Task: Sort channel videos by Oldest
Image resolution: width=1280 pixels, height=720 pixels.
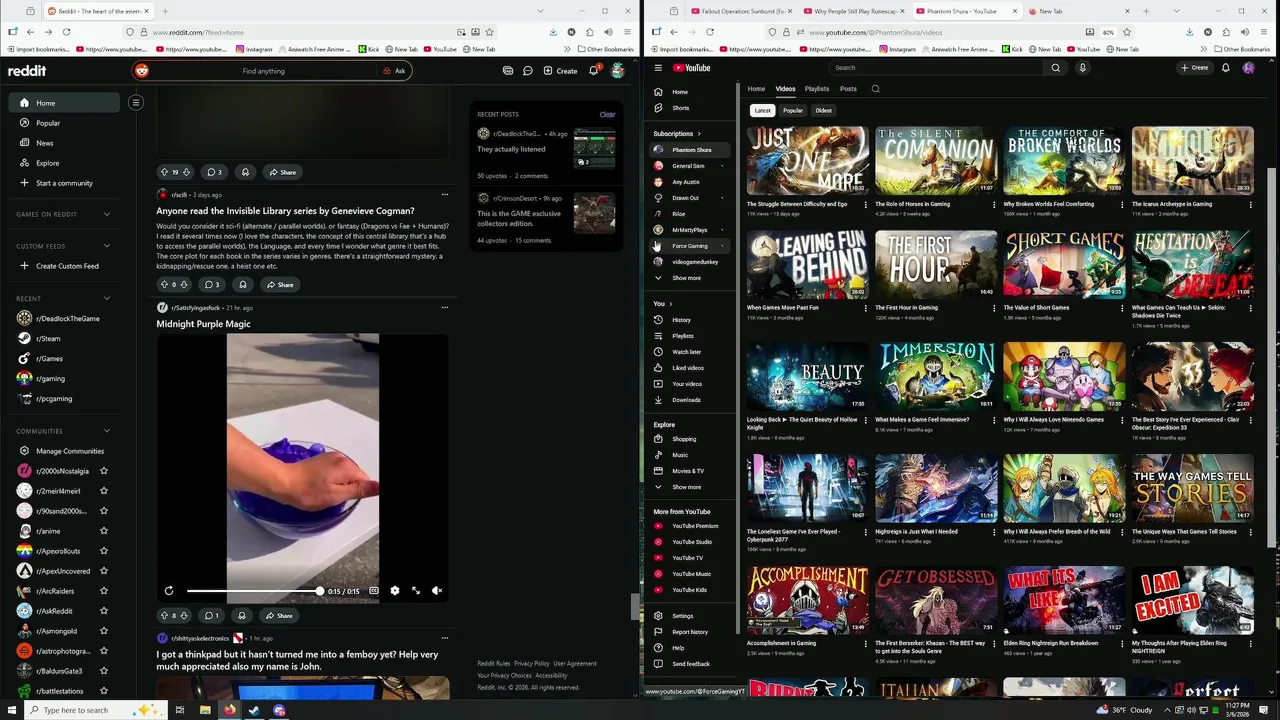Action: click(x=823, y=111)
